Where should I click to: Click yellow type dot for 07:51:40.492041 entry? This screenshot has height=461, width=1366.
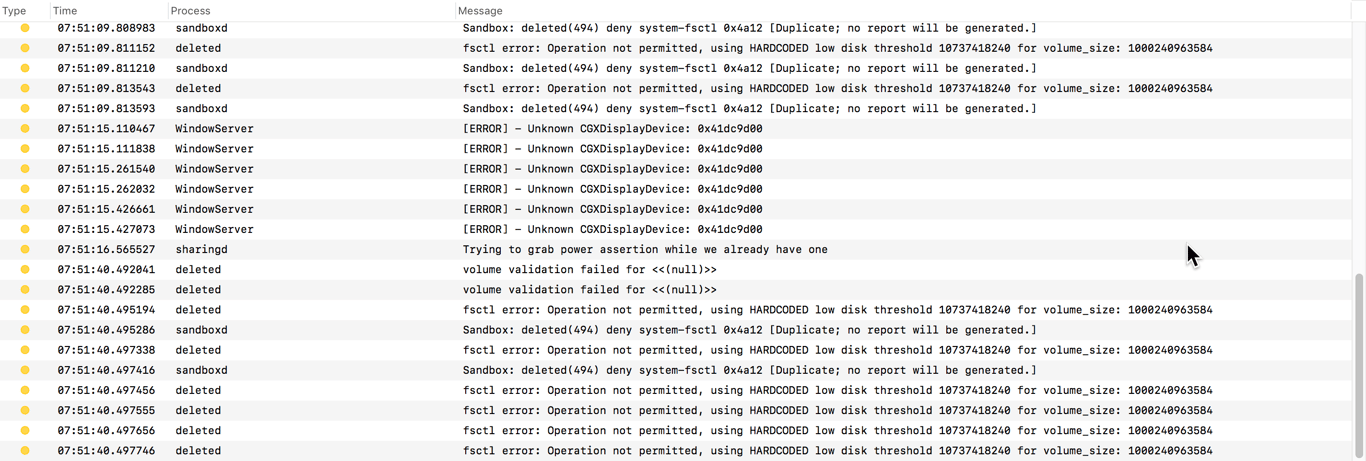click(x=25, y=269)
